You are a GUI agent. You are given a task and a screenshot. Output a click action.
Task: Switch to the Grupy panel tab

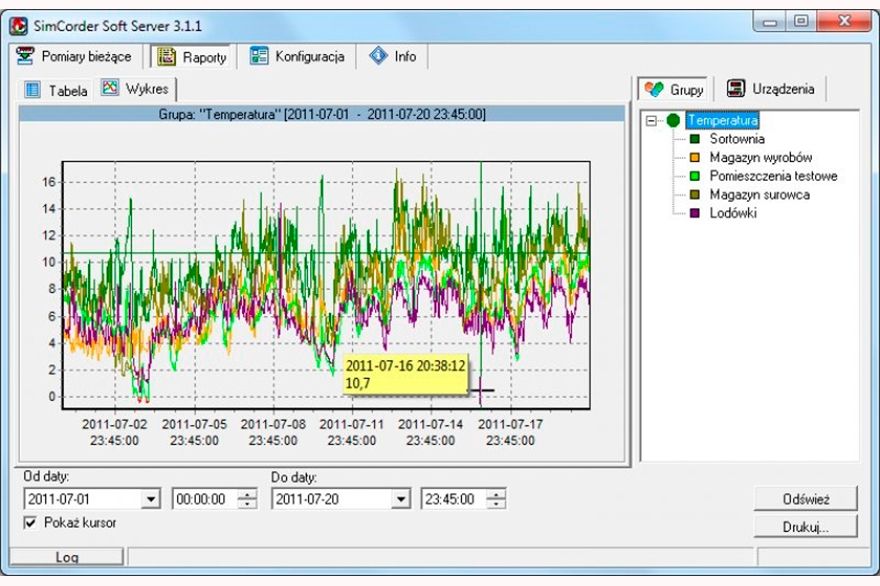coord(673,89)
